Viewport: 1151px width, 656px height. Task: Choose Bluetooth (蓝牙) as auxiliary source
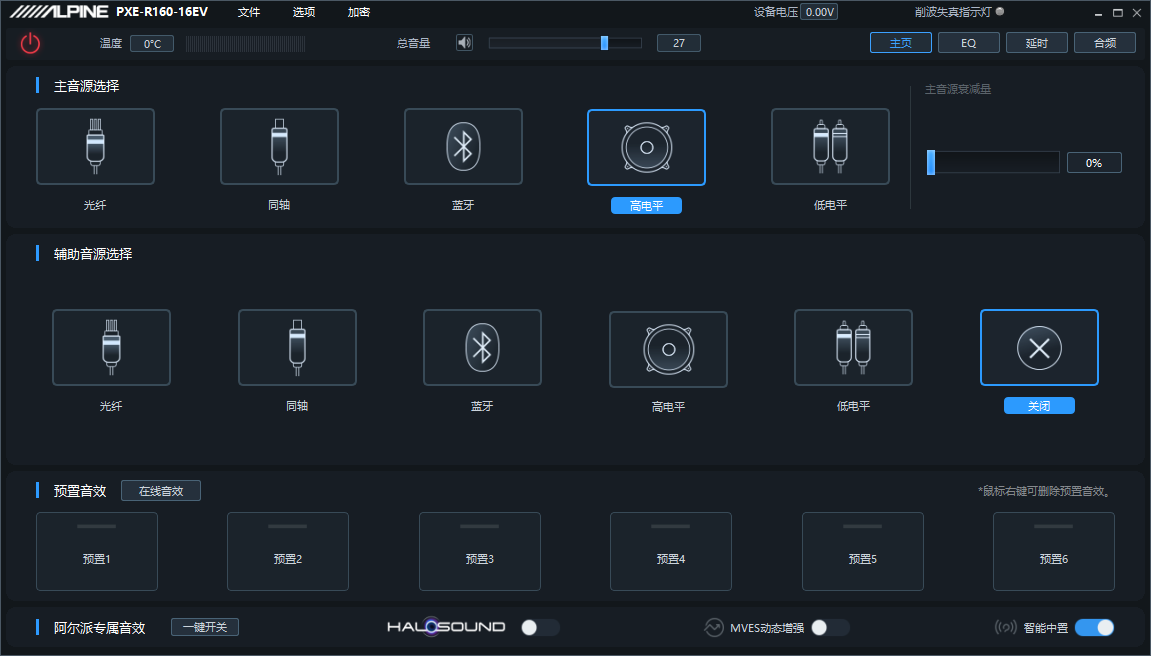[x=482, y=347]
